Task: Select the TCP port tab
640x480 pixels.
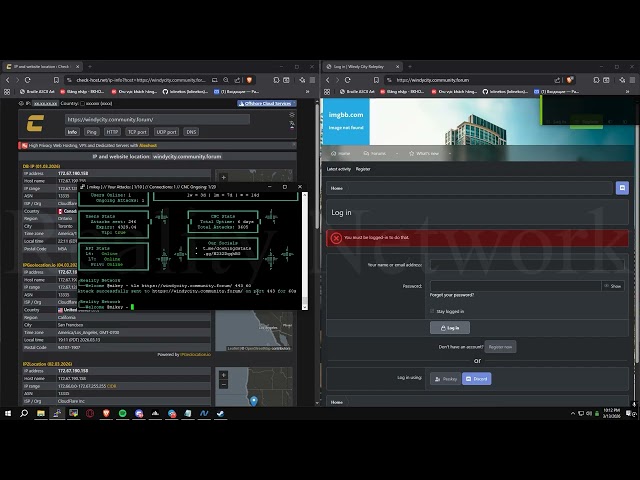Action: (x=137, y=131)
